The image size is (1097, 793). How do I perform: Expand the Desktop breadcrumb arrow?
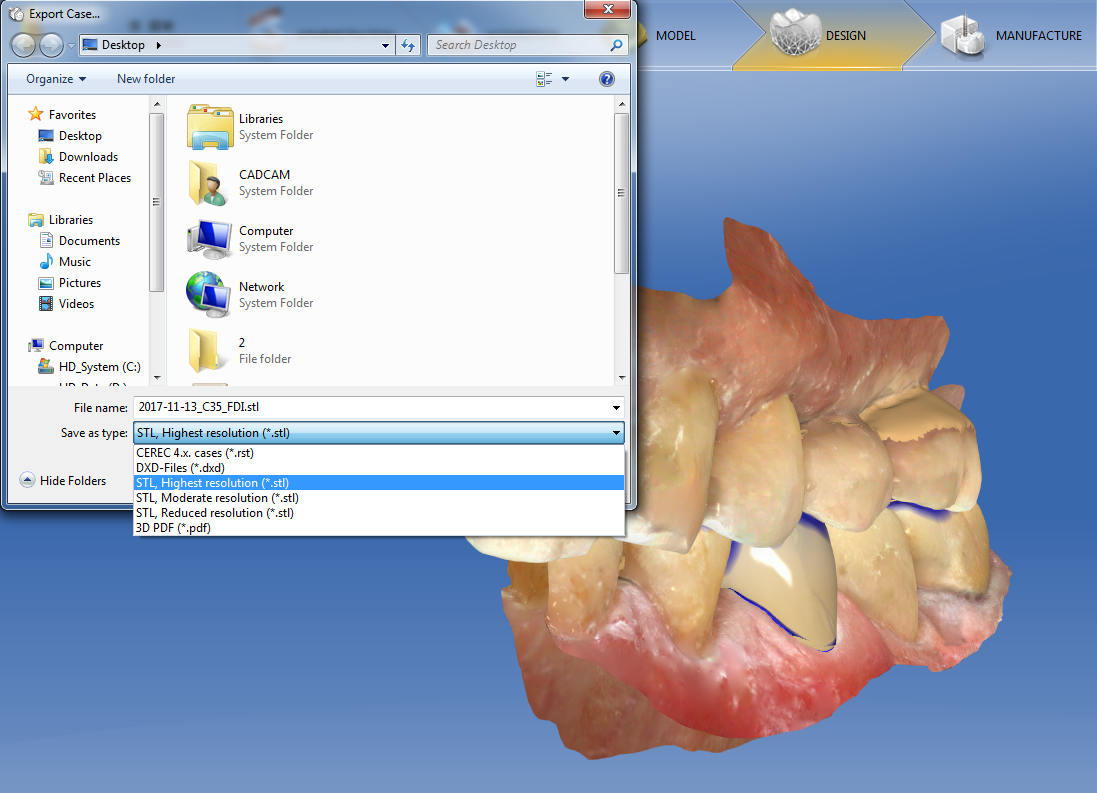point(159,45)
